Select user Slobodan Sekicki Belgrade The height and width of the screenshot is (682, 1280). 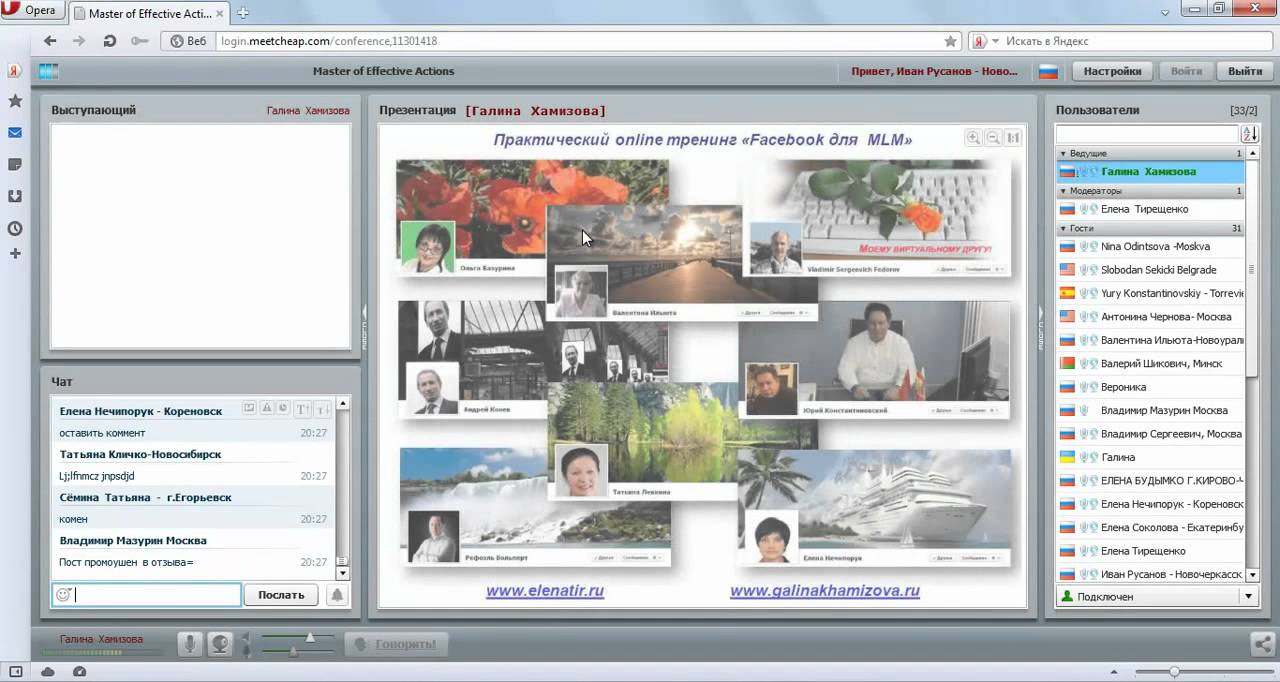(x=1150, y=270)
